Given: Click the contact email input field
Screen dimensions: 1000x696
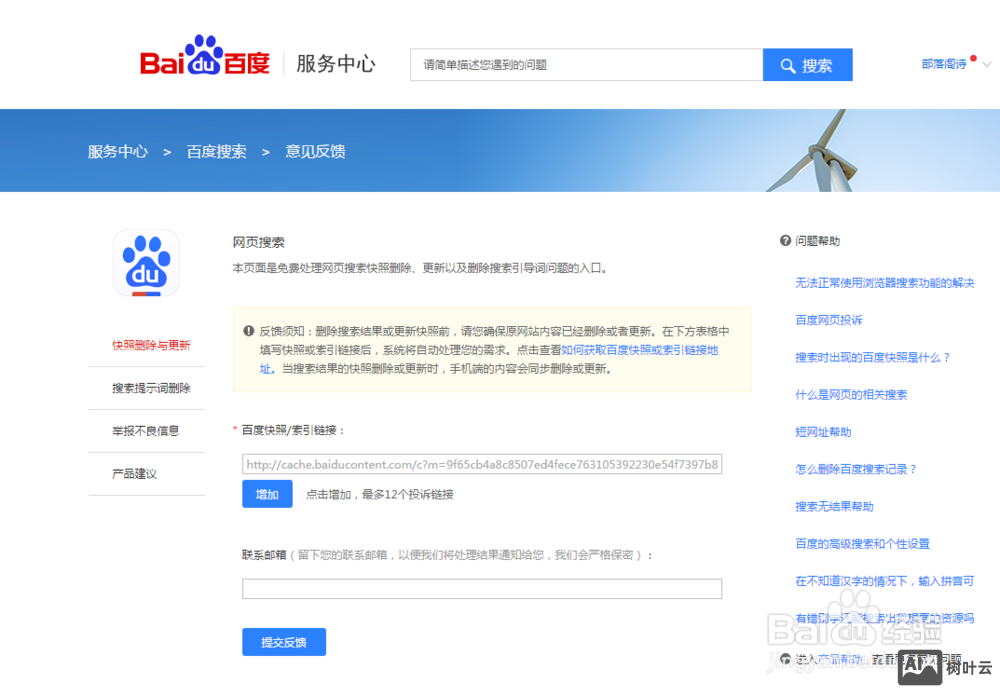Looking at the screenshot, I should pyautogui.click(x=481, y=589).
